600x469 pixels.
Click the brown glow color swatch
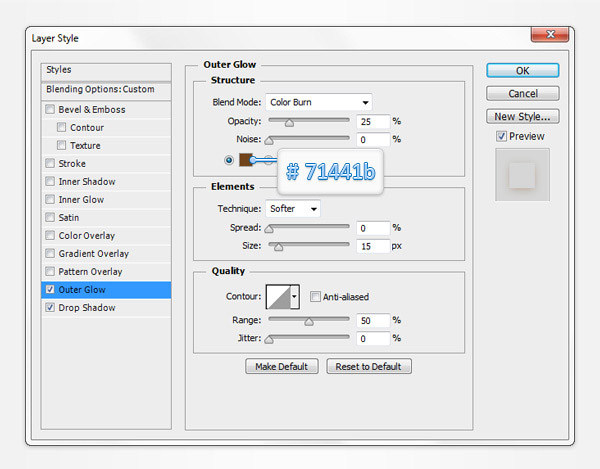coord(245,159)
